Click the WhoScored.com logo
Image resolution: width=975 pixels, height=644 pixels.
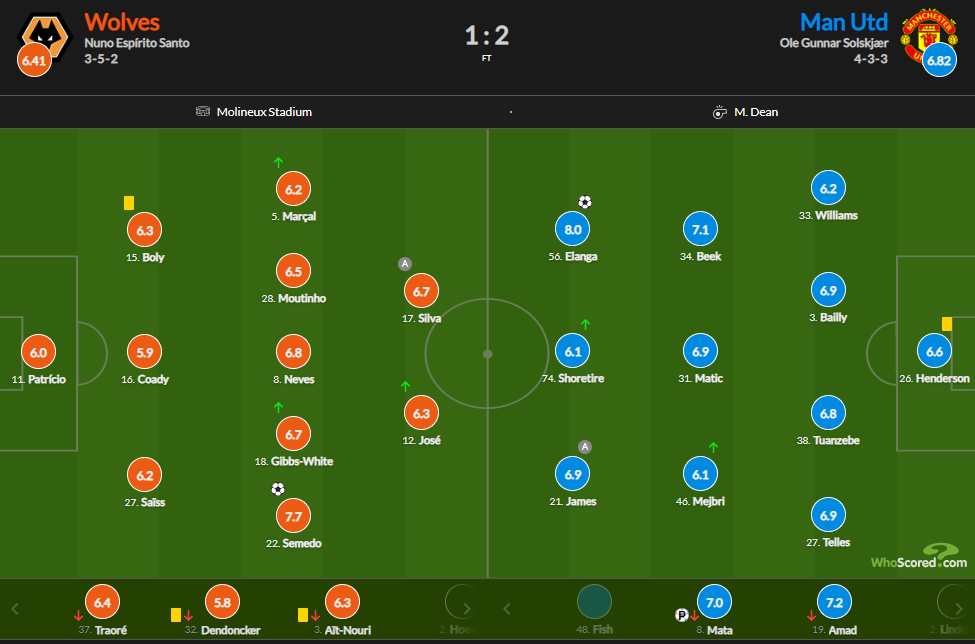(x=918, y=556)
